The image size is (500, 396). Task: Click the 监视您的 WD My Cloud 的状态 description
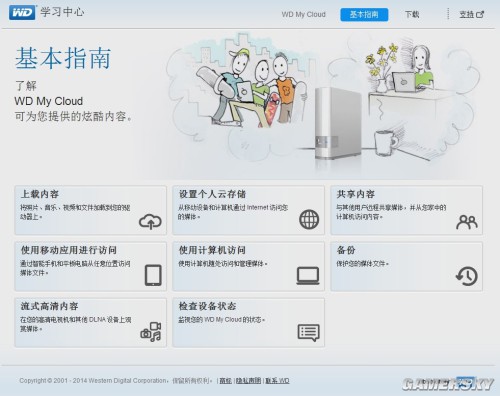tap(222, 320)
